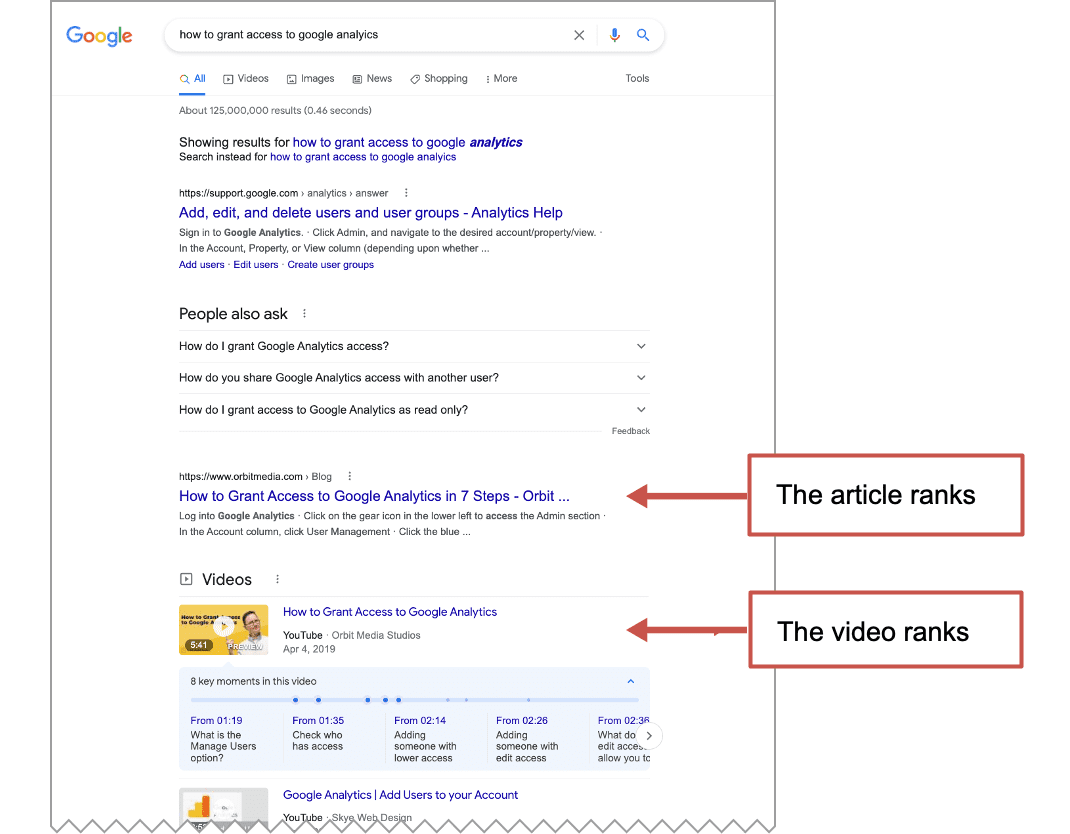This screenshot has width=1070, height=834.
Task: Click 'About 125,000,000 results' text
Action: tap(275, 111)
